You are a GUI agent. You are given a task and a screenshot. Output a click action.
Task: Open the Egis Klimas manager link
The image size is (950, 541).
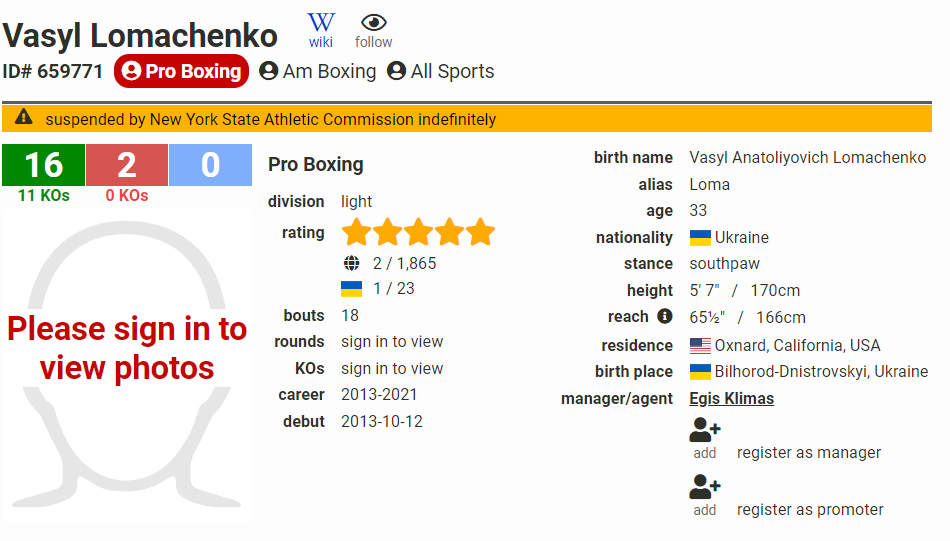pyautogui.click(x=731, y=398)
